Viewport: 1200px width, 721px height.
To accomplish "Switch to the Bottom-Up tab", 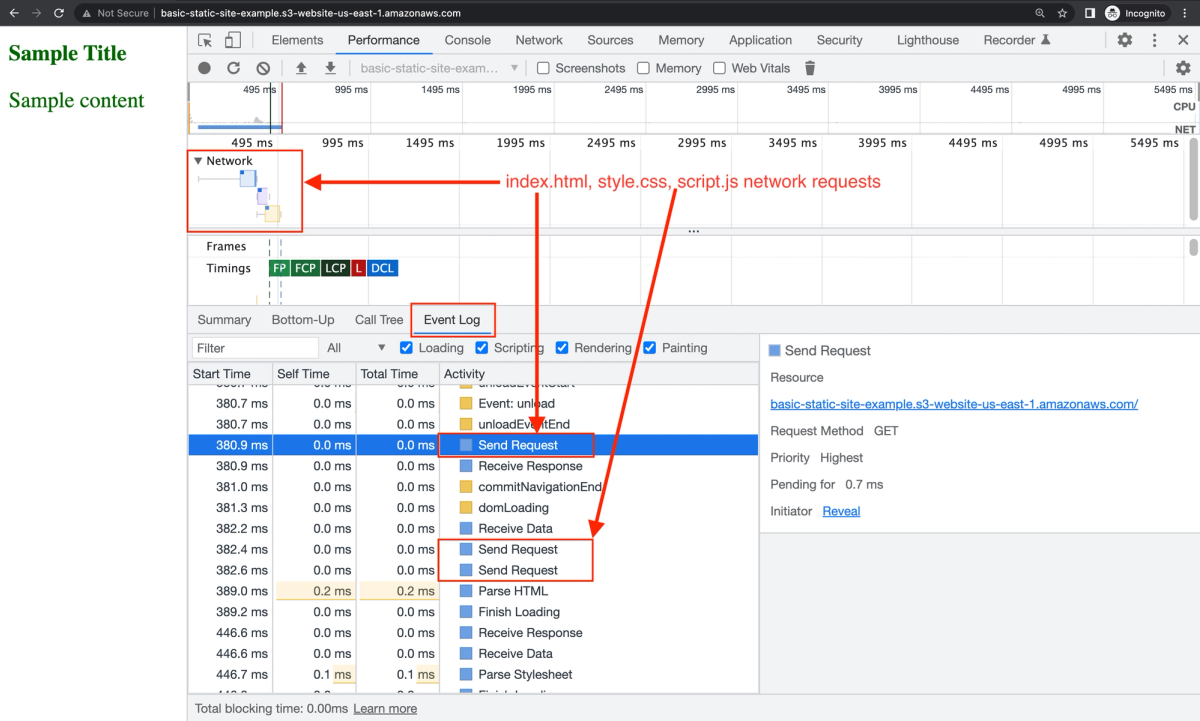I will tap(303, 319).
